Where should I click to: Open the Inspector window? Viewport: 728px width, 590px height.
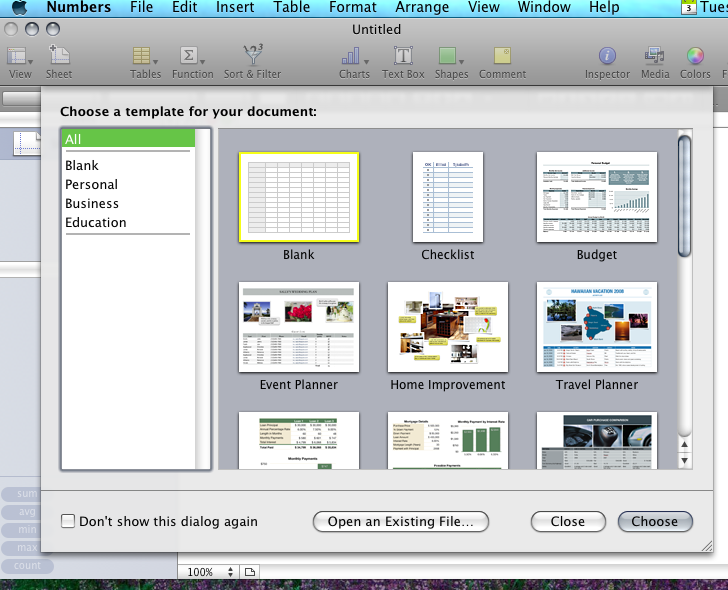pyautogui.click(x=607, y=63)
